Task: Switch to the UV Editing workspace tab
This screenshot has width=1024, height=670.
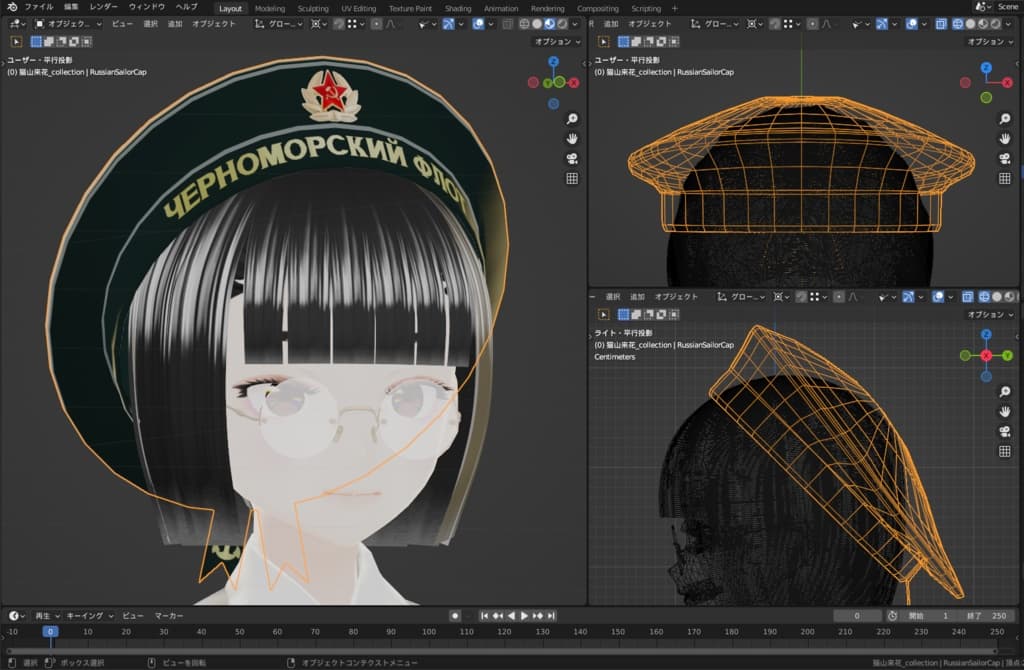Action: (358, 8)
